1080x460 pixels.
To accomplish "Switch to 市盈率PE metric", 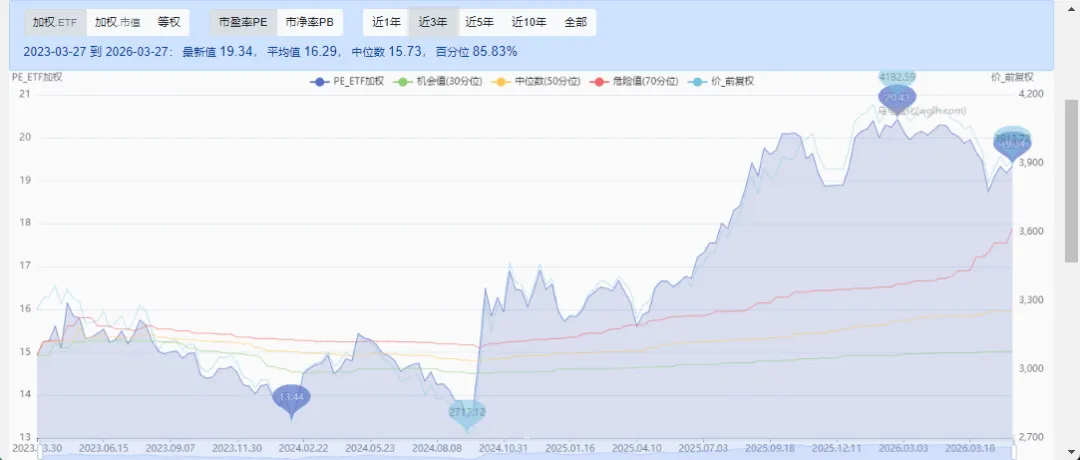I will [243, 22].
